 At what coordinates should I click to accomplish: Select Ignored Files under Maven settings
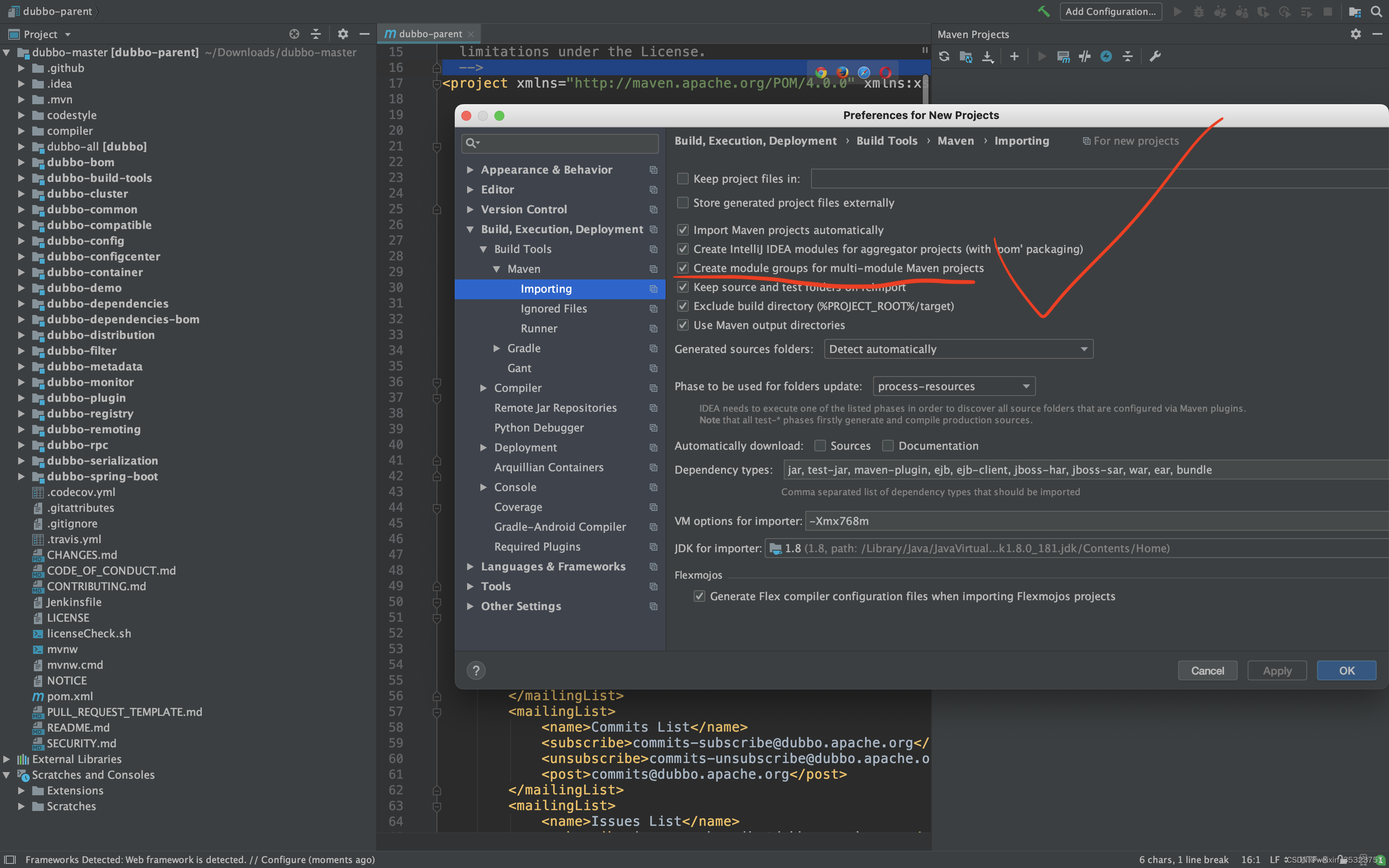coord(553,309)
